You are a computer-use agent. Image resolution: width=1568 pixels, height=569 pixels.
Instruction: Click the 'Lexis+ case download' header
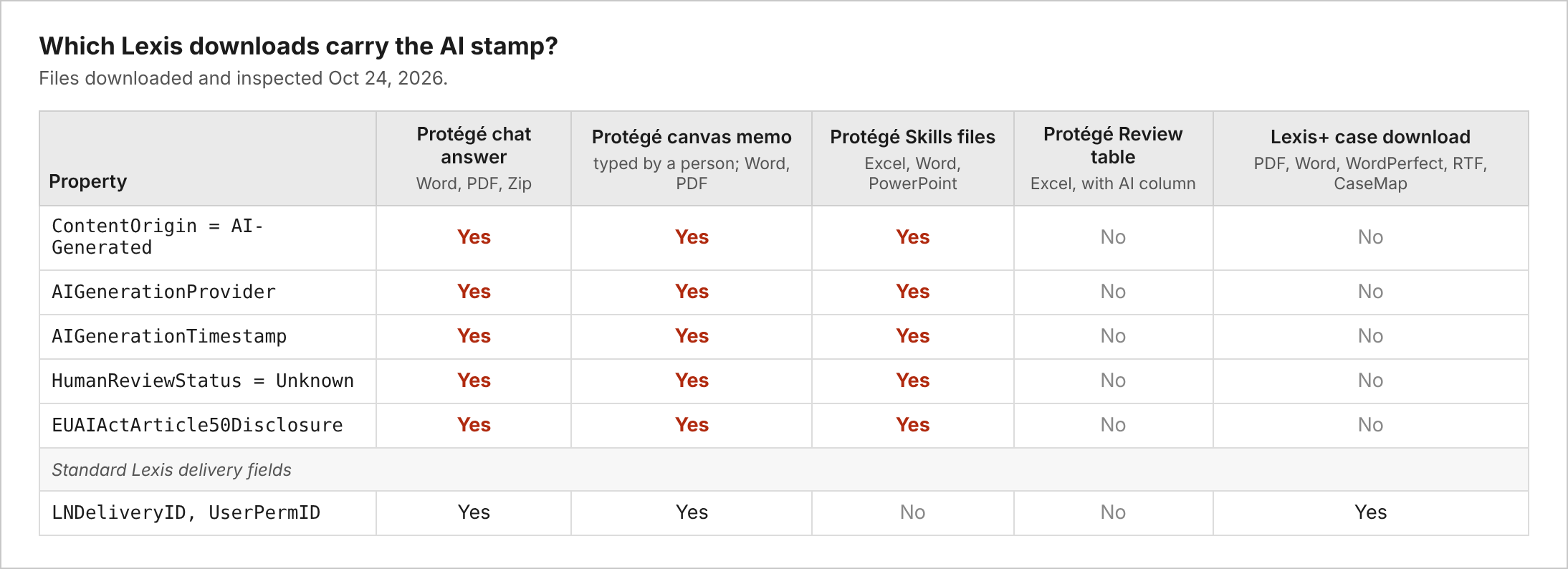pyautogui.click(x=1370, y=137)
